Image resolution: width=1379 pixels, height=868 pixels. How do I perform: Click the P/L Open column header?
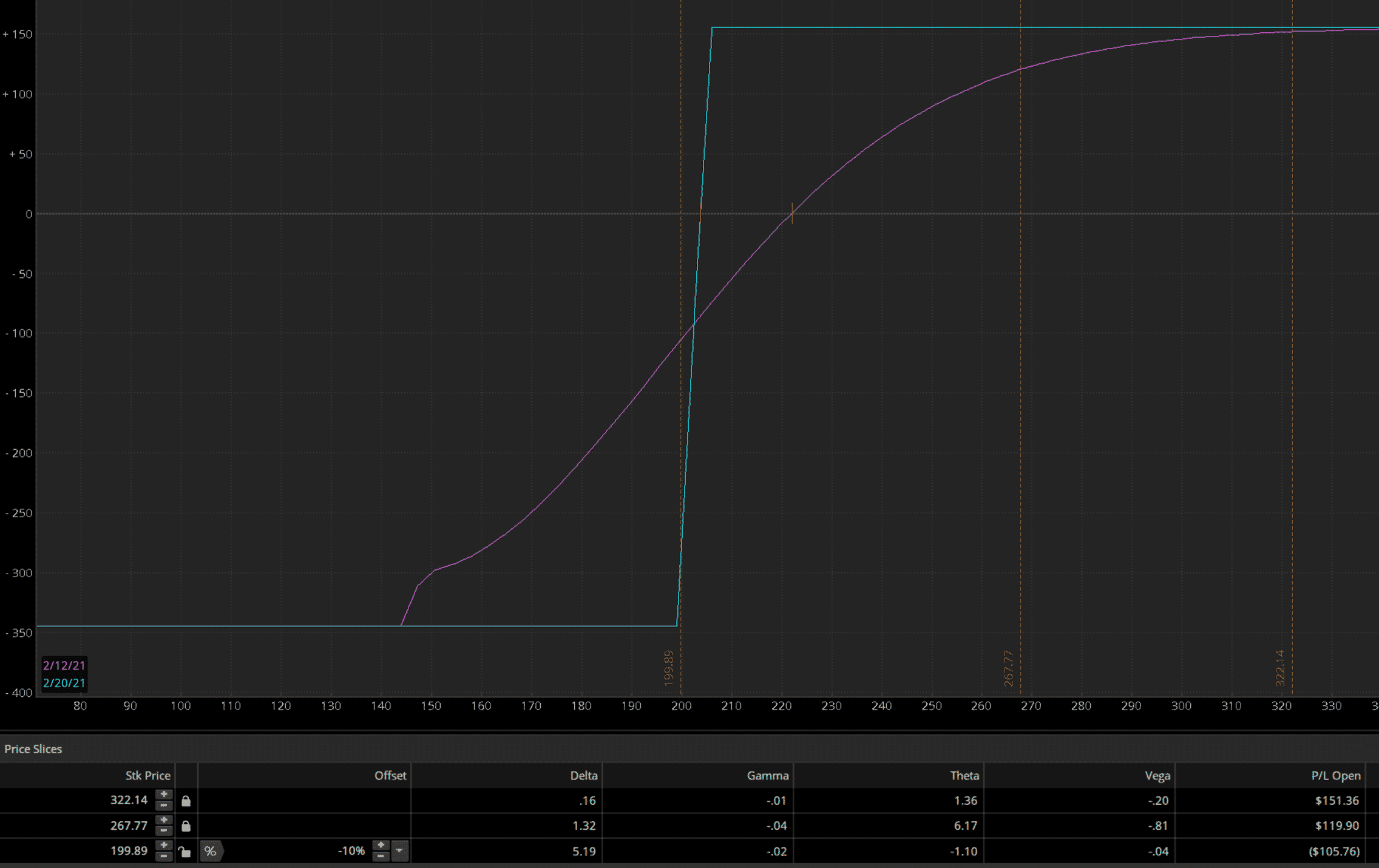pyautogui.click(x=1335, y=775)
